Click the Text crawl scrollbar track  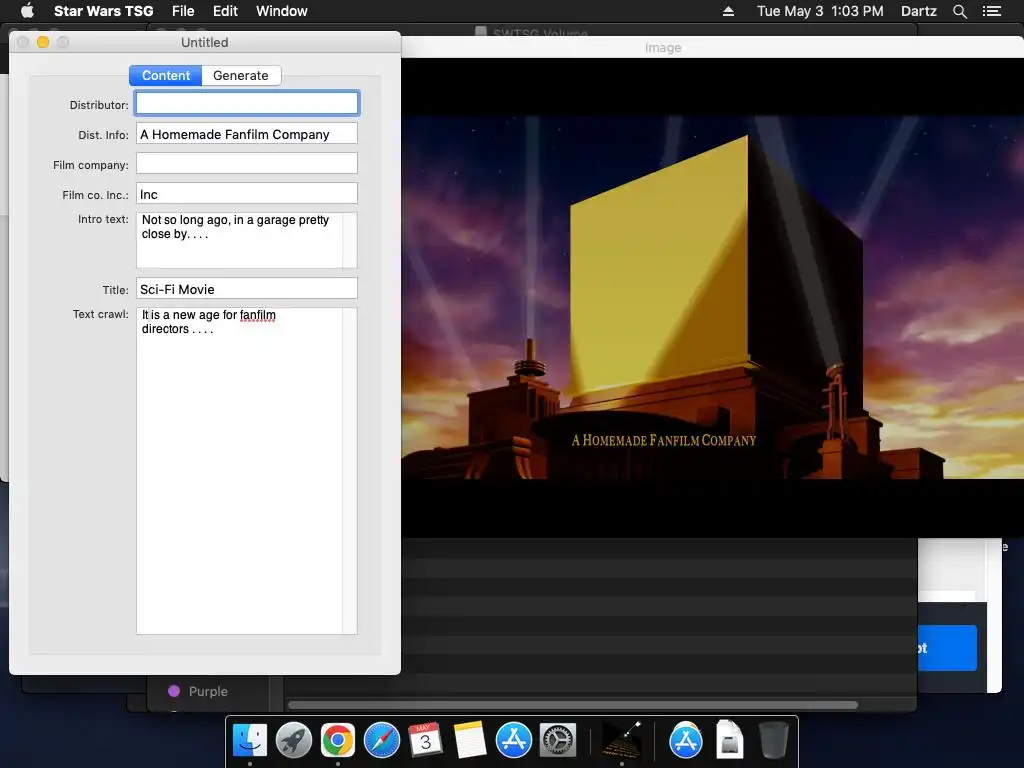(x=350, y=471)
